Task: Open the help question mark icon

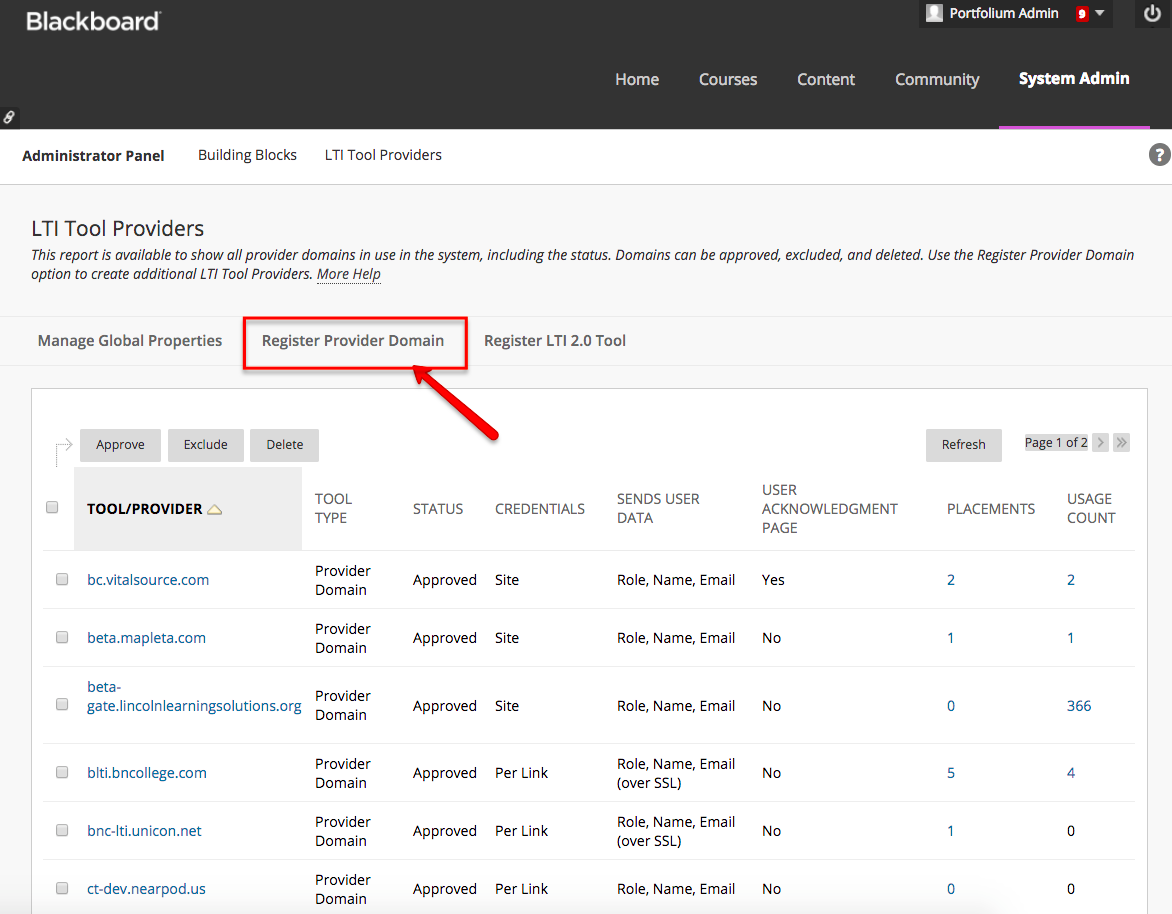Action: click(1159, 155)
